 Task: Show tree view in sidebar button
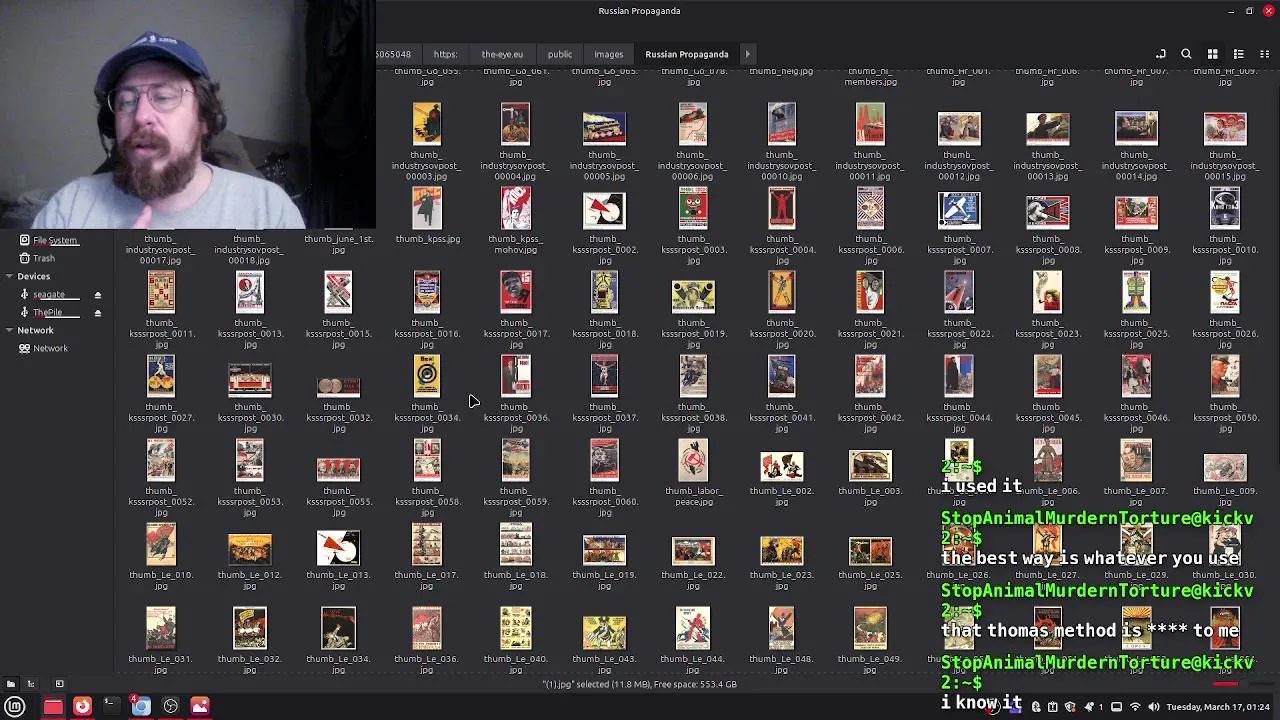coord(31,684)
